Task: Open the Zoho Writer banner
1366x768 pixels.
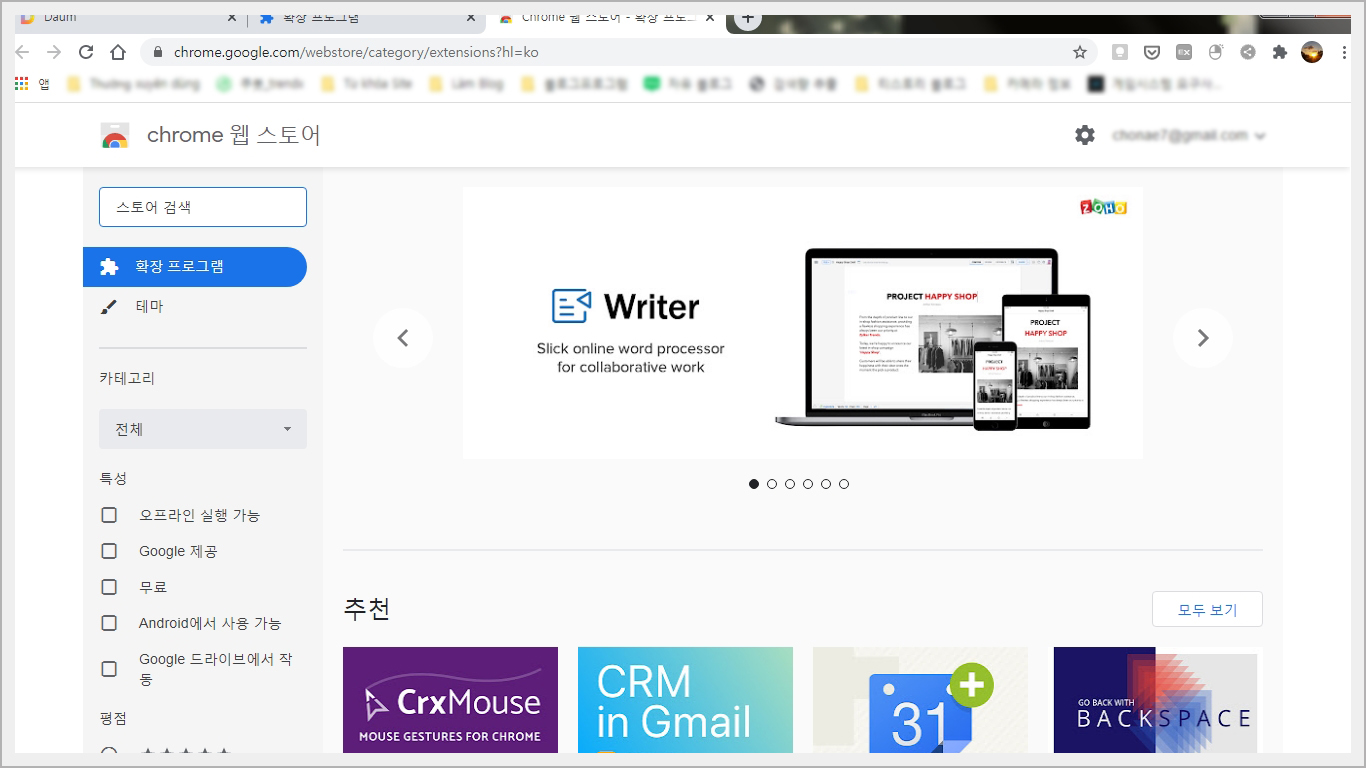Action: [802, 322]
